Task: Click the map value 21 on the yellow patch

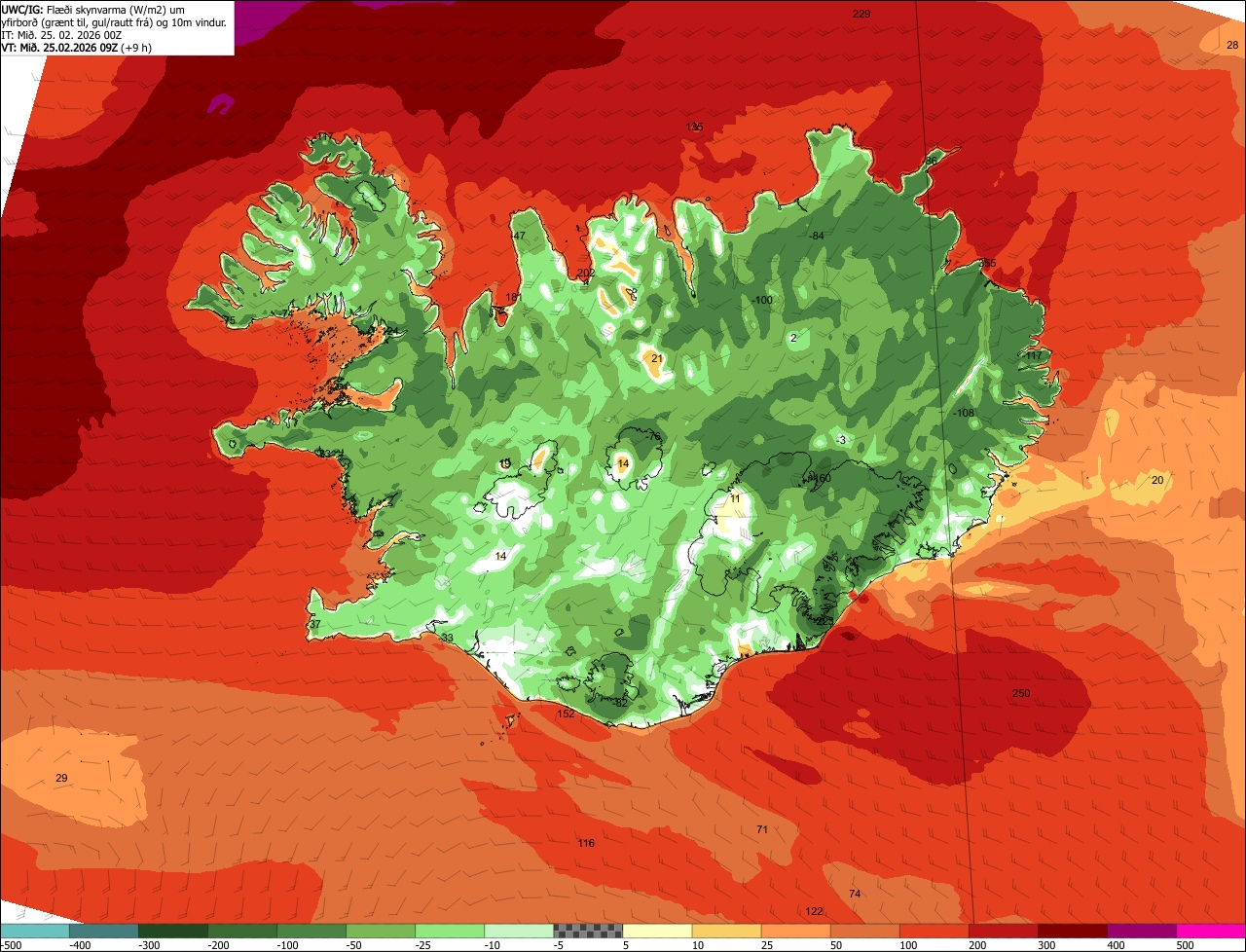Action: (x=657, y=358)
